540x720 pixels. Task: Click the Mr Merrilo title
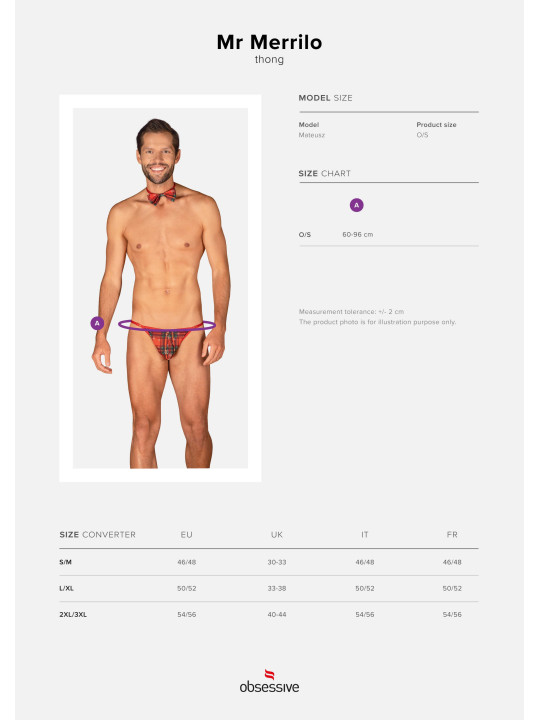point(270,42)
